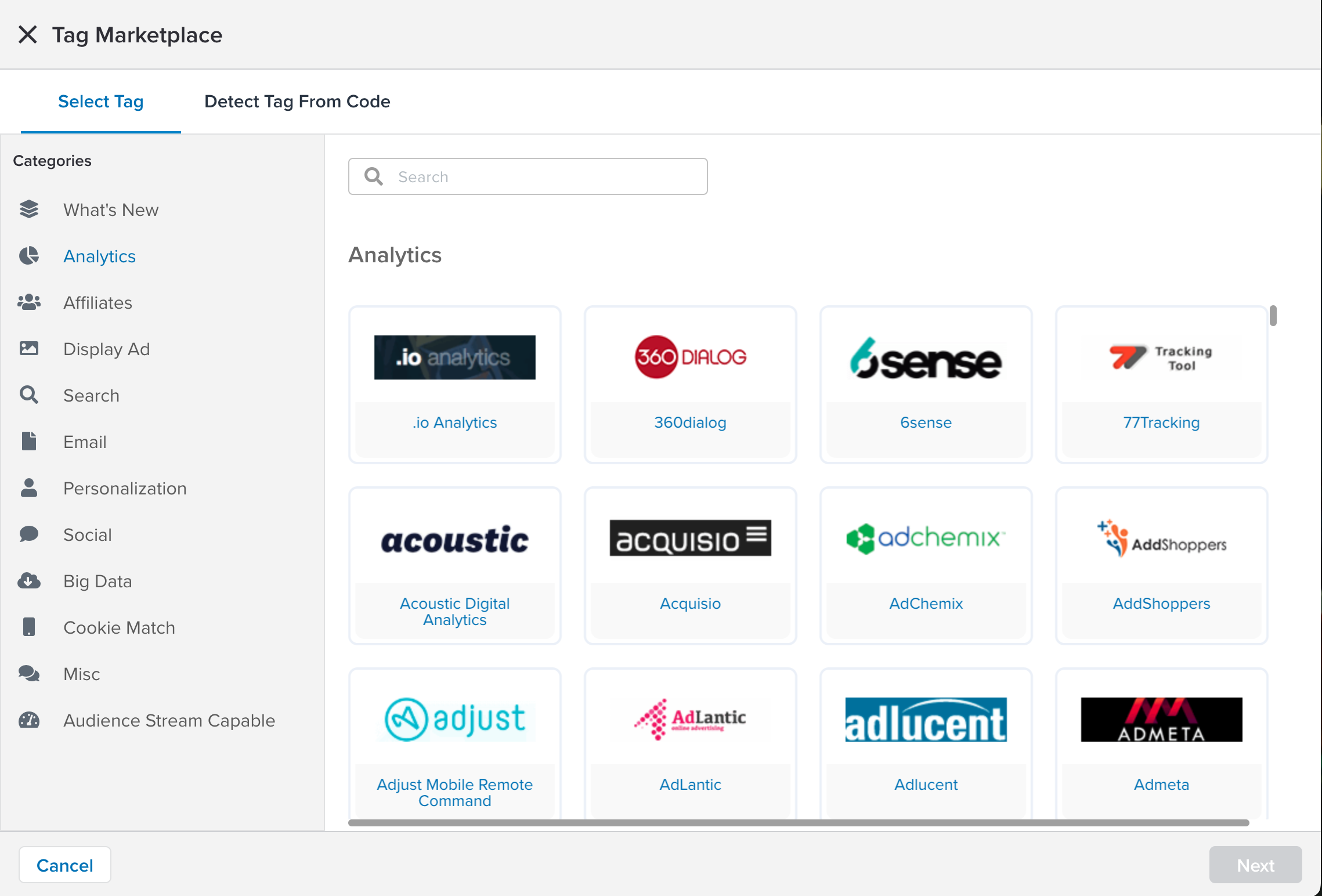Open the 77Tracking link

pyautogui.click(x=1162, y=422)
